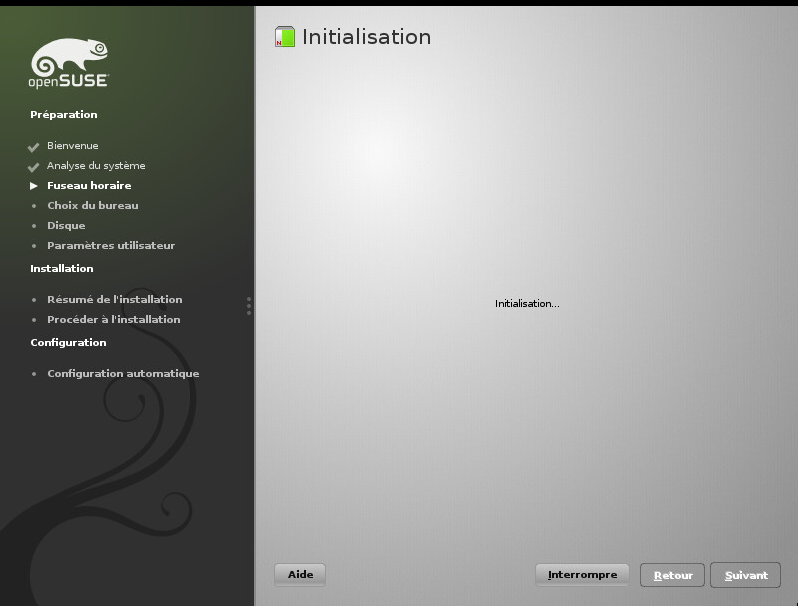Select Procéder à l'installation step

tap(113, 320)
